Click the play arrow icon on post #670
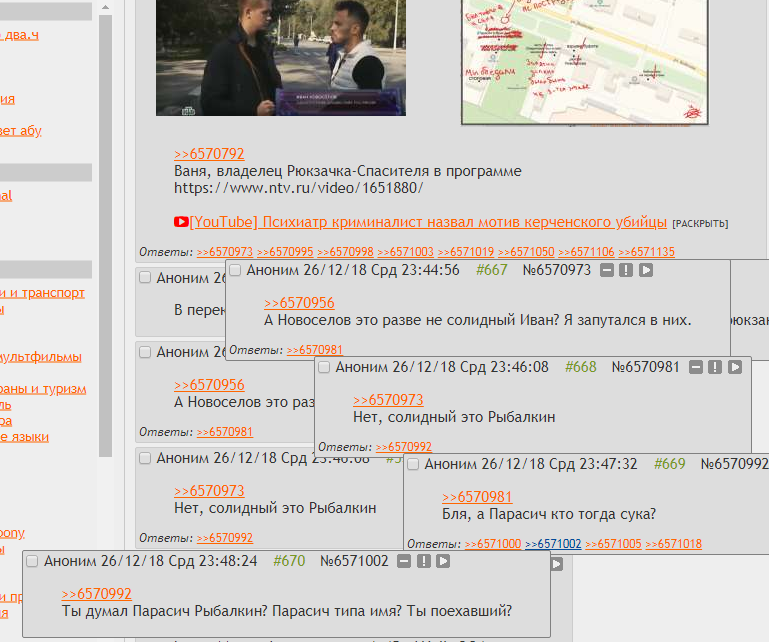The image size is (769, 642). tap(443, 561)
